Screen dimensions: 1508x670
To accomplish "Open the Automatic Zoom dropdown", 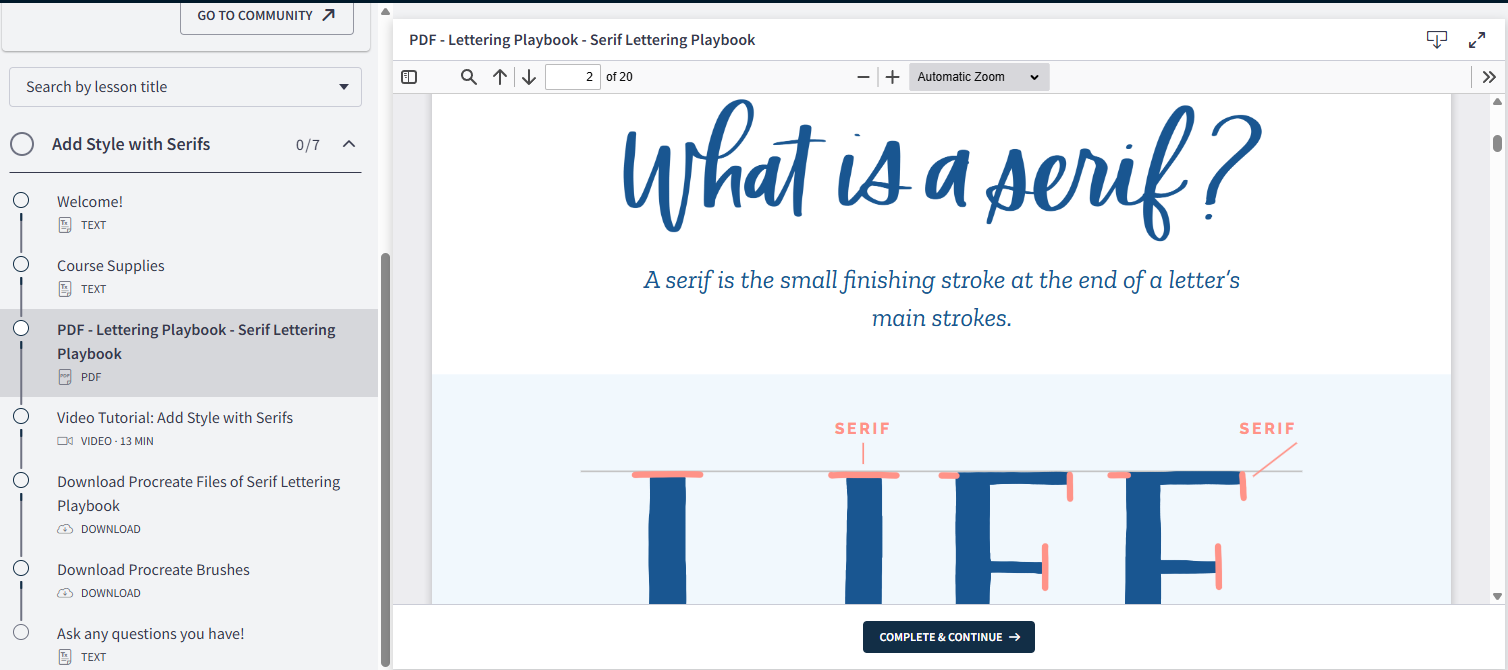I will (979, 77).
